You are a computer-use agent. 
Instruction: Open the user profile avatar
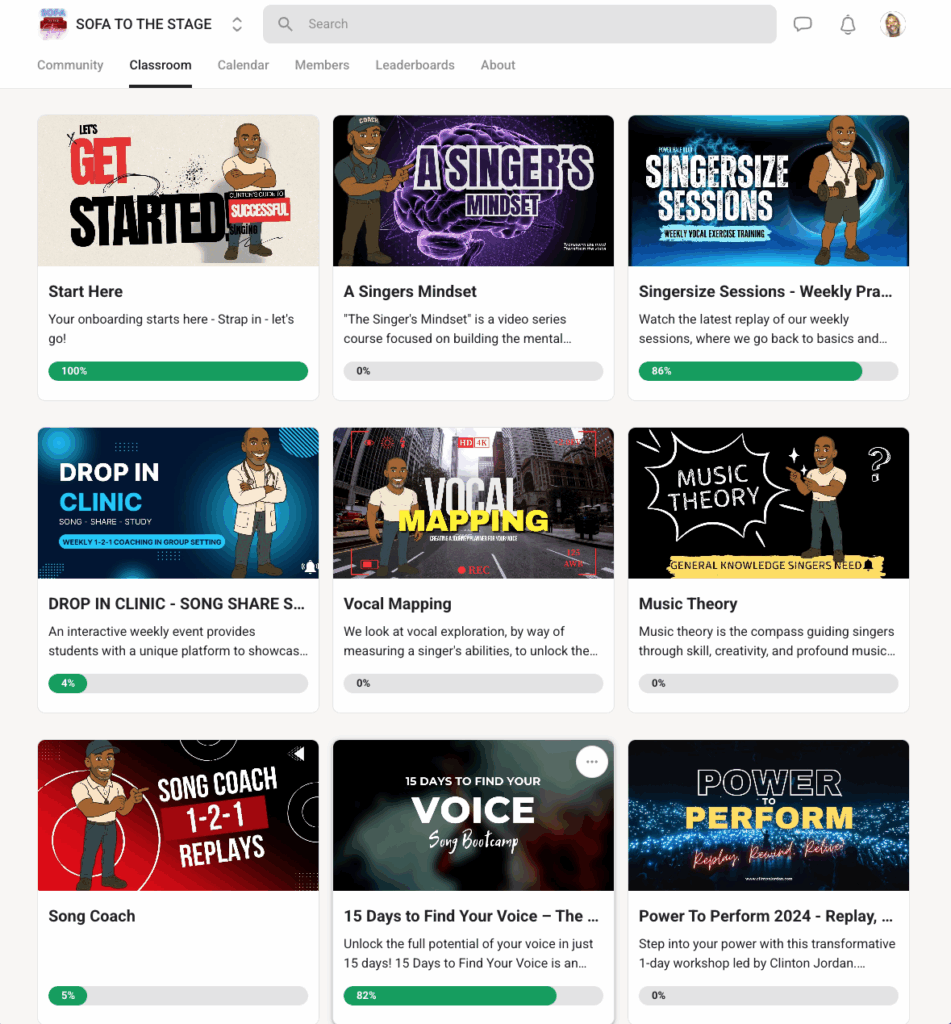[x=892, y=25]
